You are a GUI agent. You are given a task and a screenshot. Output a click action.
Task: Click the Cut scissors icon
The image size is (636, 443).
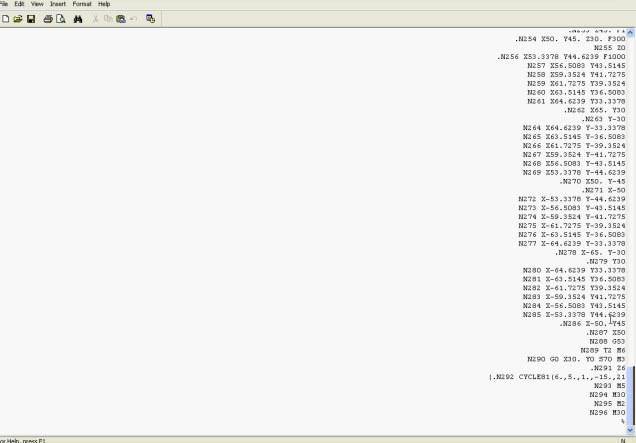pyautogui.click(x=96, y=19)
